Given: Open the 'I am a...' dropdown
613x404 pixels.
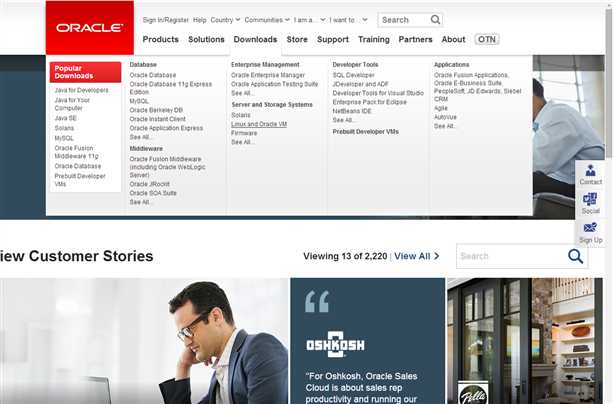Looking at the screenshot, I should point(309,20).
